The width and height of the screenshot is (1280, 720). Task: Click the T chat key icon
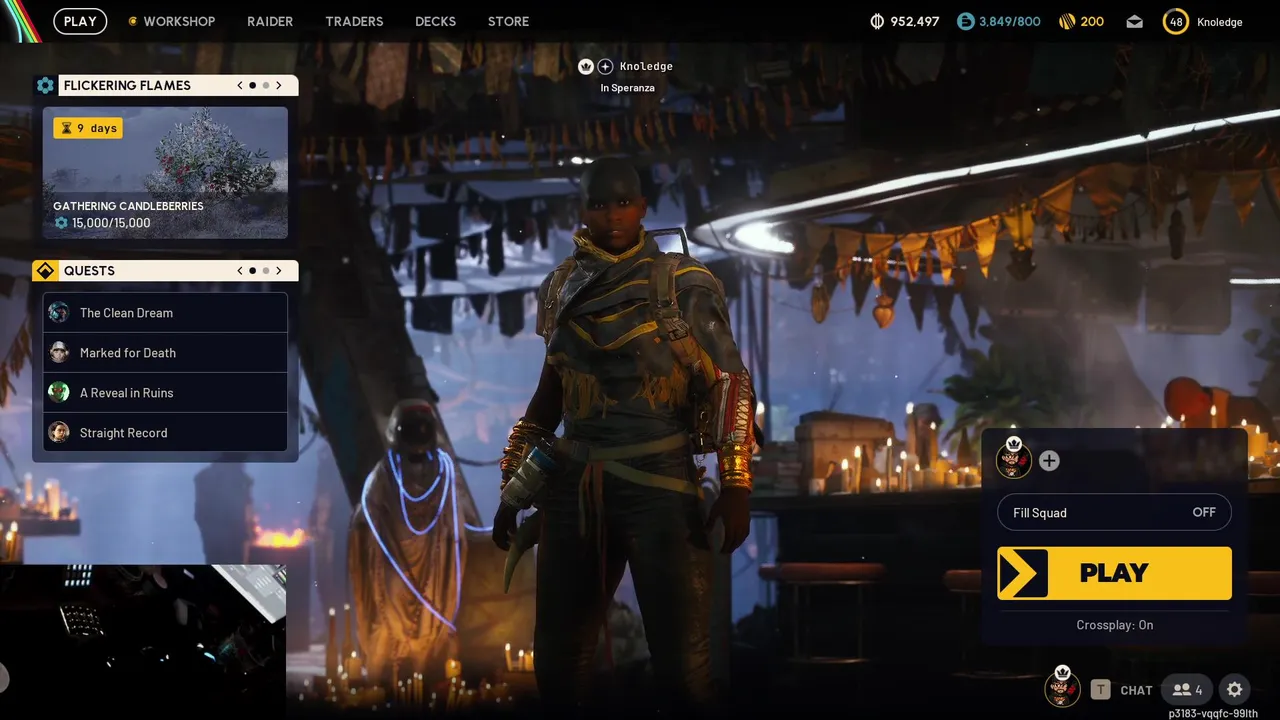point(1100,689)
